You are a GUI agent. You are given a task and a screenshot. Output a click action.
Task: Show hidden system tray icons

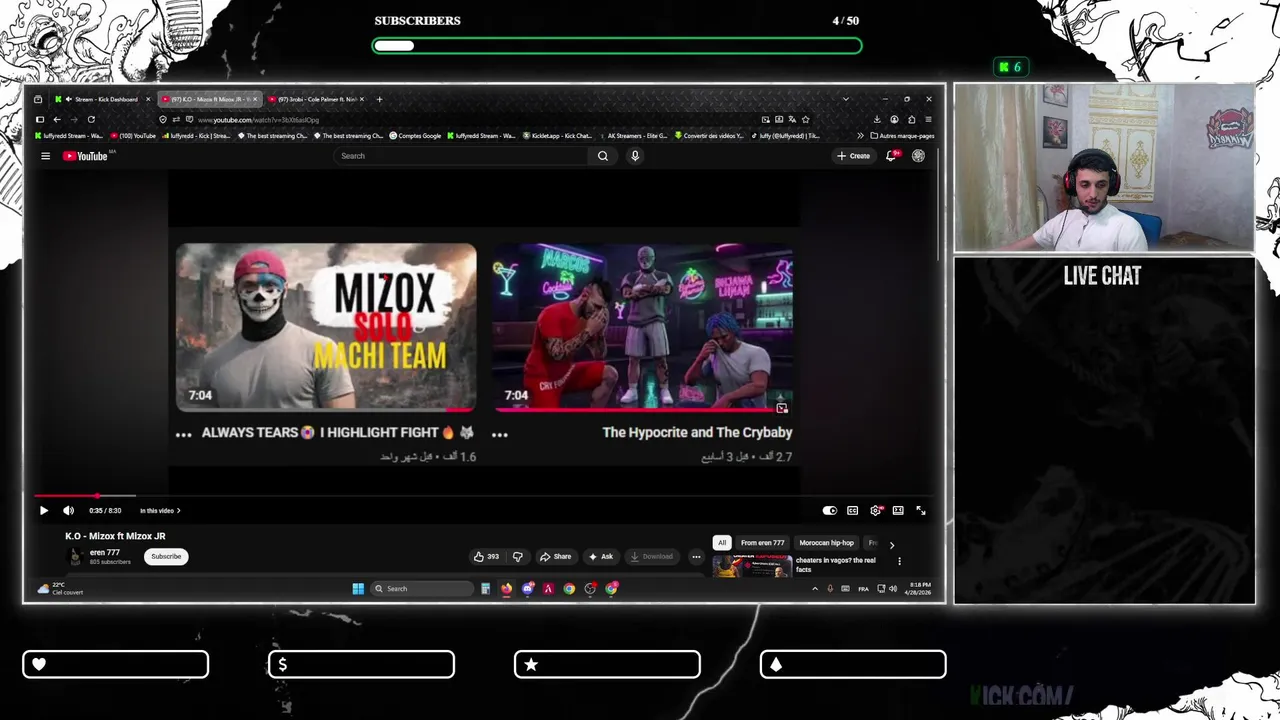click(815, 589)
